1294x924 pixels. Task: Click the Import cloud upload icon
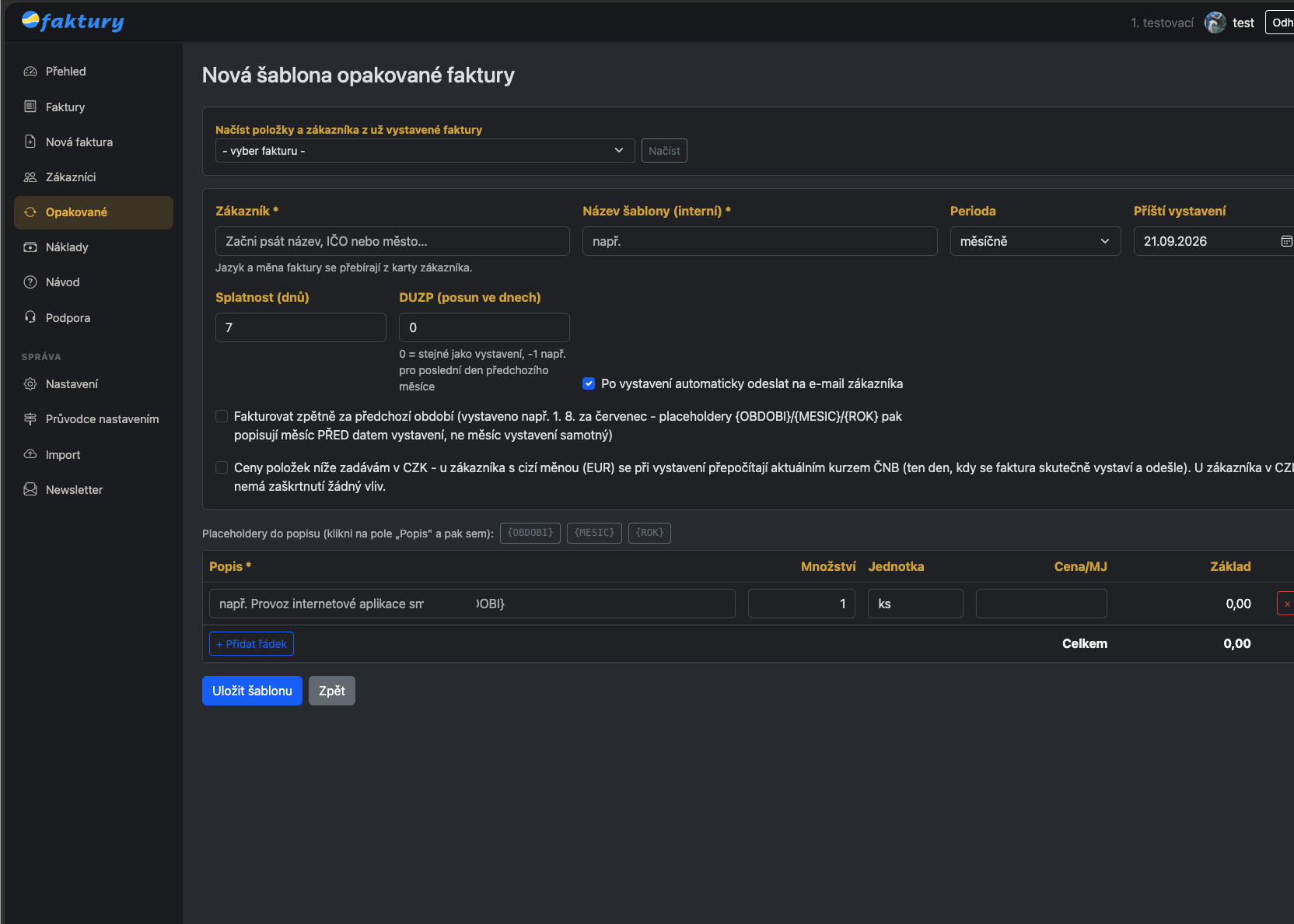click(x=30, y=454)
